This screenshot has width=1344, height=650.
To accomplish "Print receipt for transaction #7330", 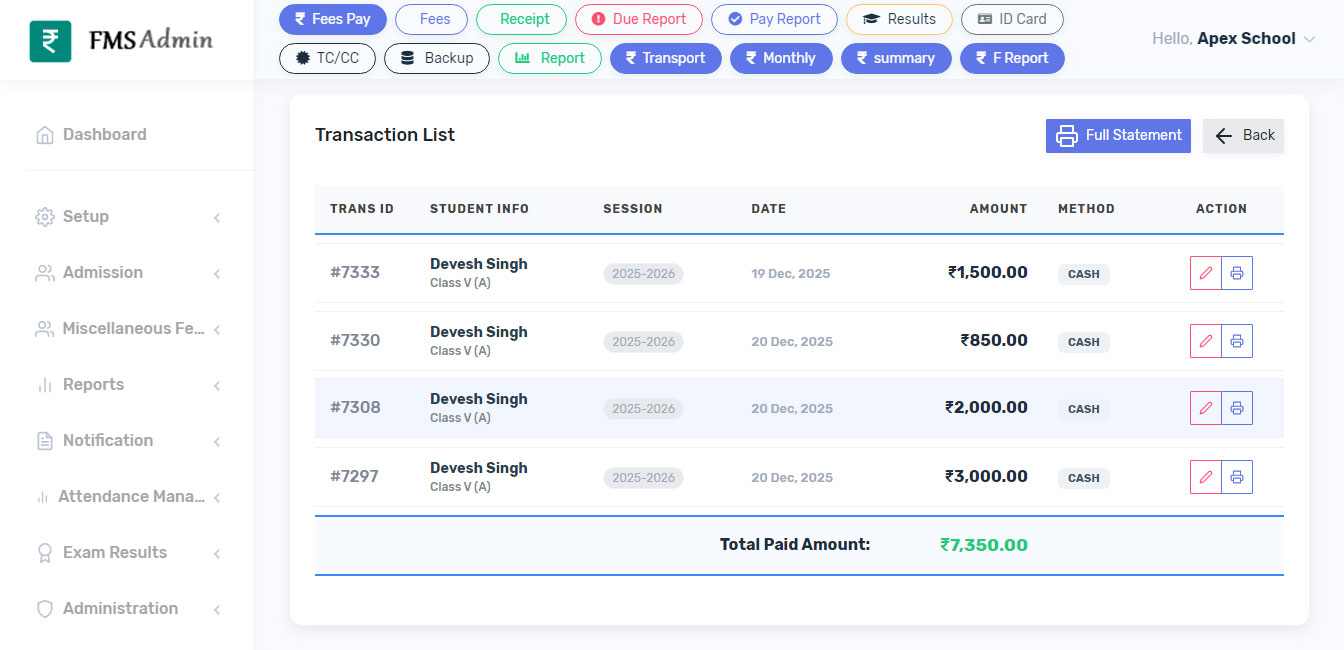I will [x=1237, y=341].
